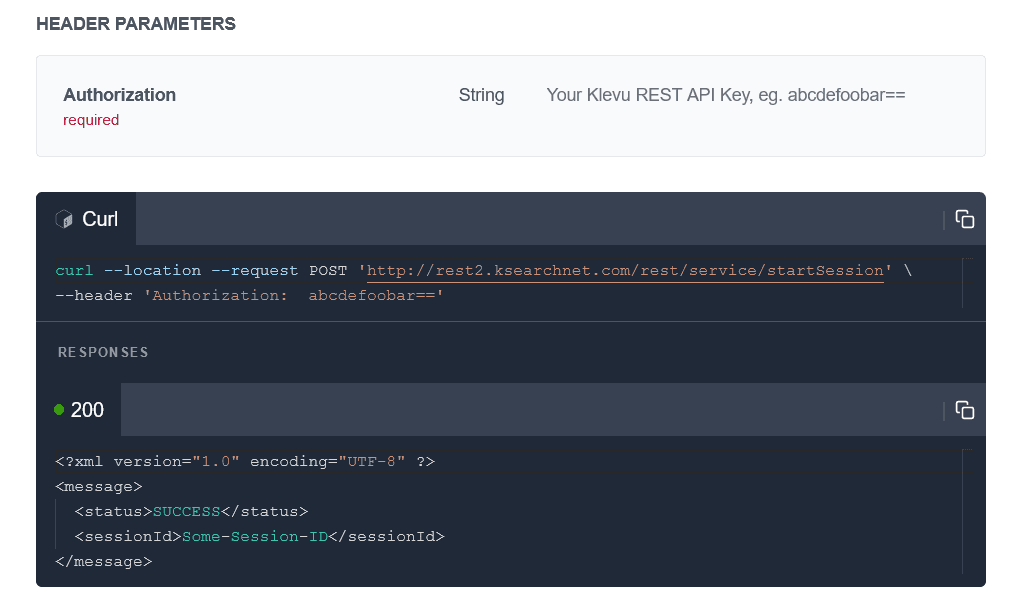The image size is (1020, 614).
Task: Click the red "required" label
Action: click(91, 120)
